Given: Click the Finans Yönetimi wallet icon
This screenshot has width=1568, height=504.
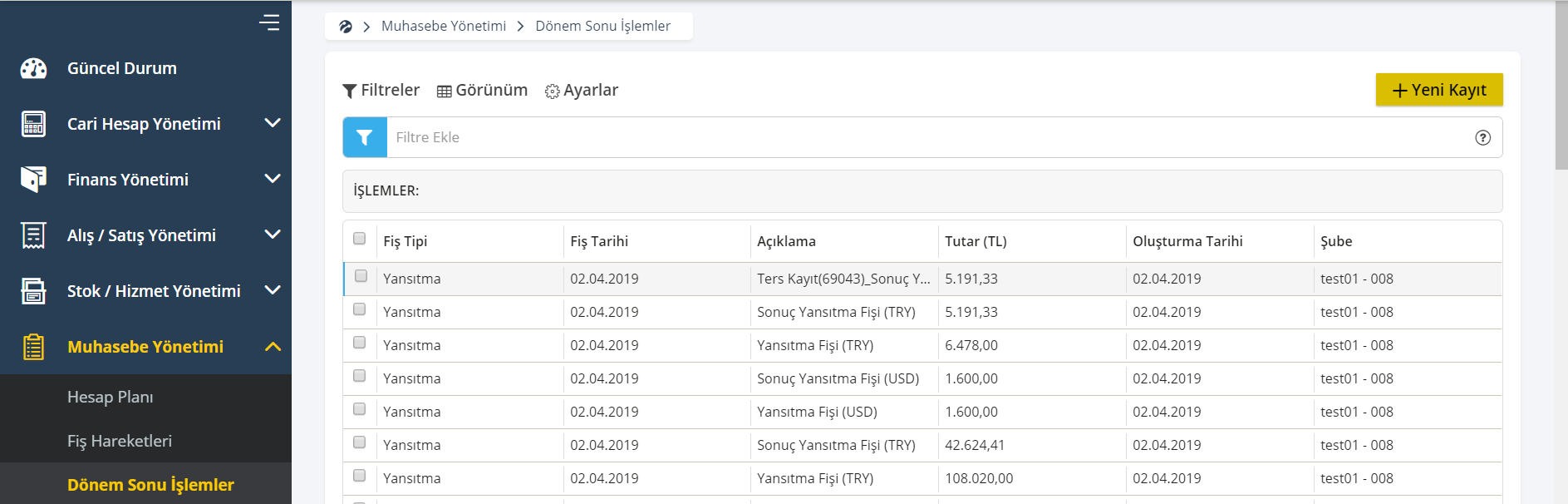Looking at the screenshot, I should (x=33, y=180).
